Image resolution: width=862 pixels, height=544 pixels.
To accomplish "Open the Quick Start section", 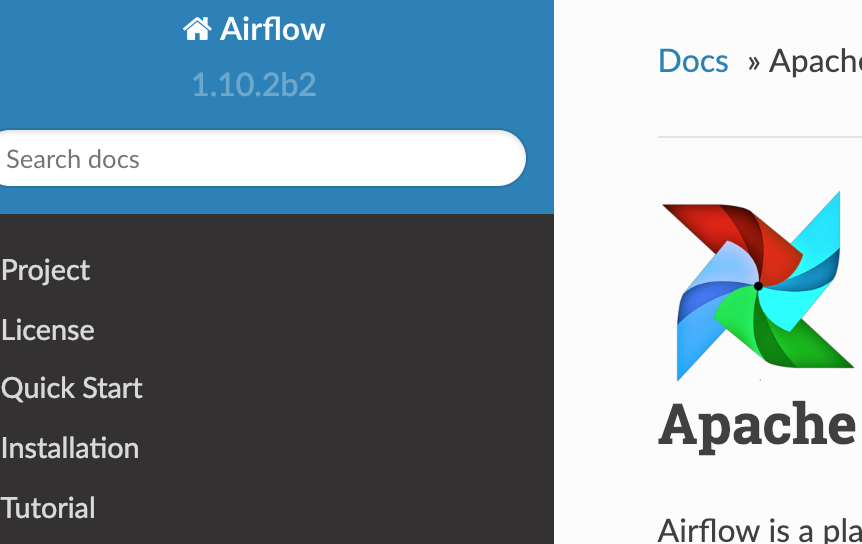I will point(72,388).
